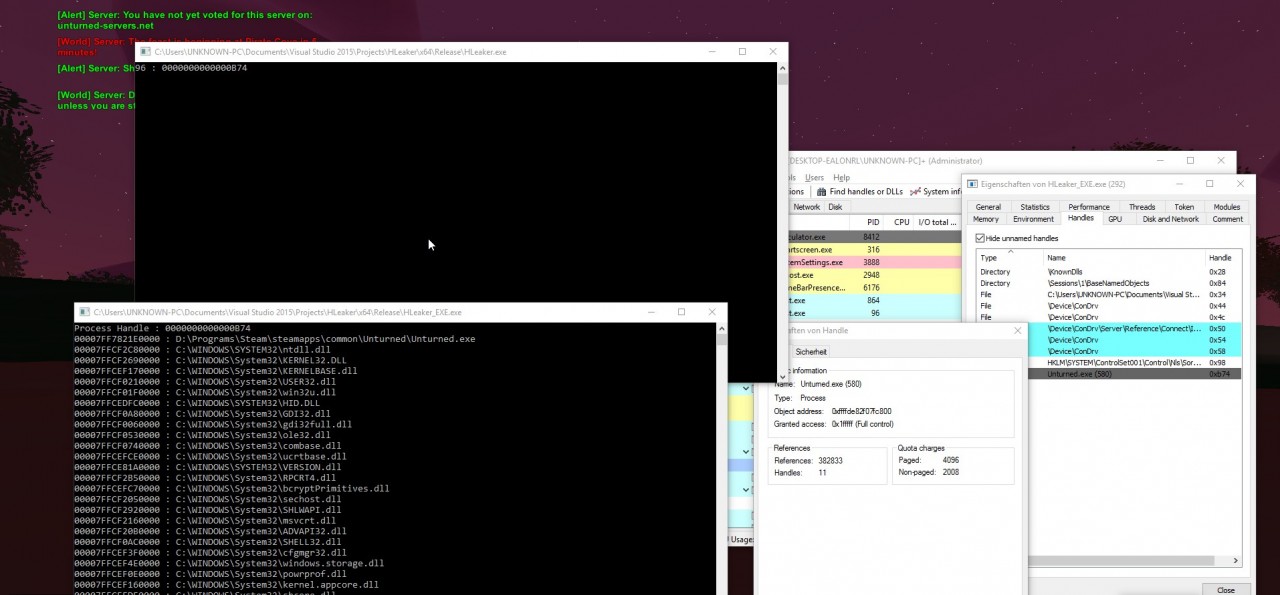
Task: Select the process row with PID 316
Action: pos(874,250)
